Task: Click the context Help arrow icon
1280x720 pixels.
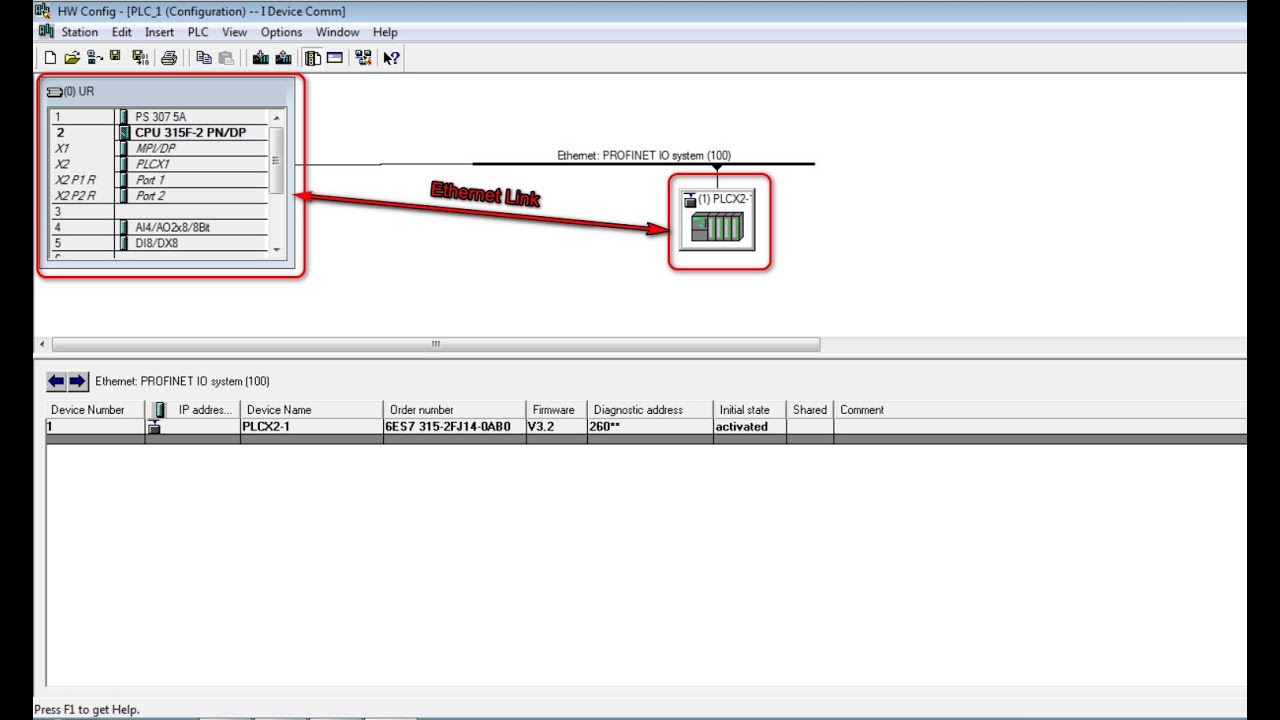Action: (x=391, y=58)
